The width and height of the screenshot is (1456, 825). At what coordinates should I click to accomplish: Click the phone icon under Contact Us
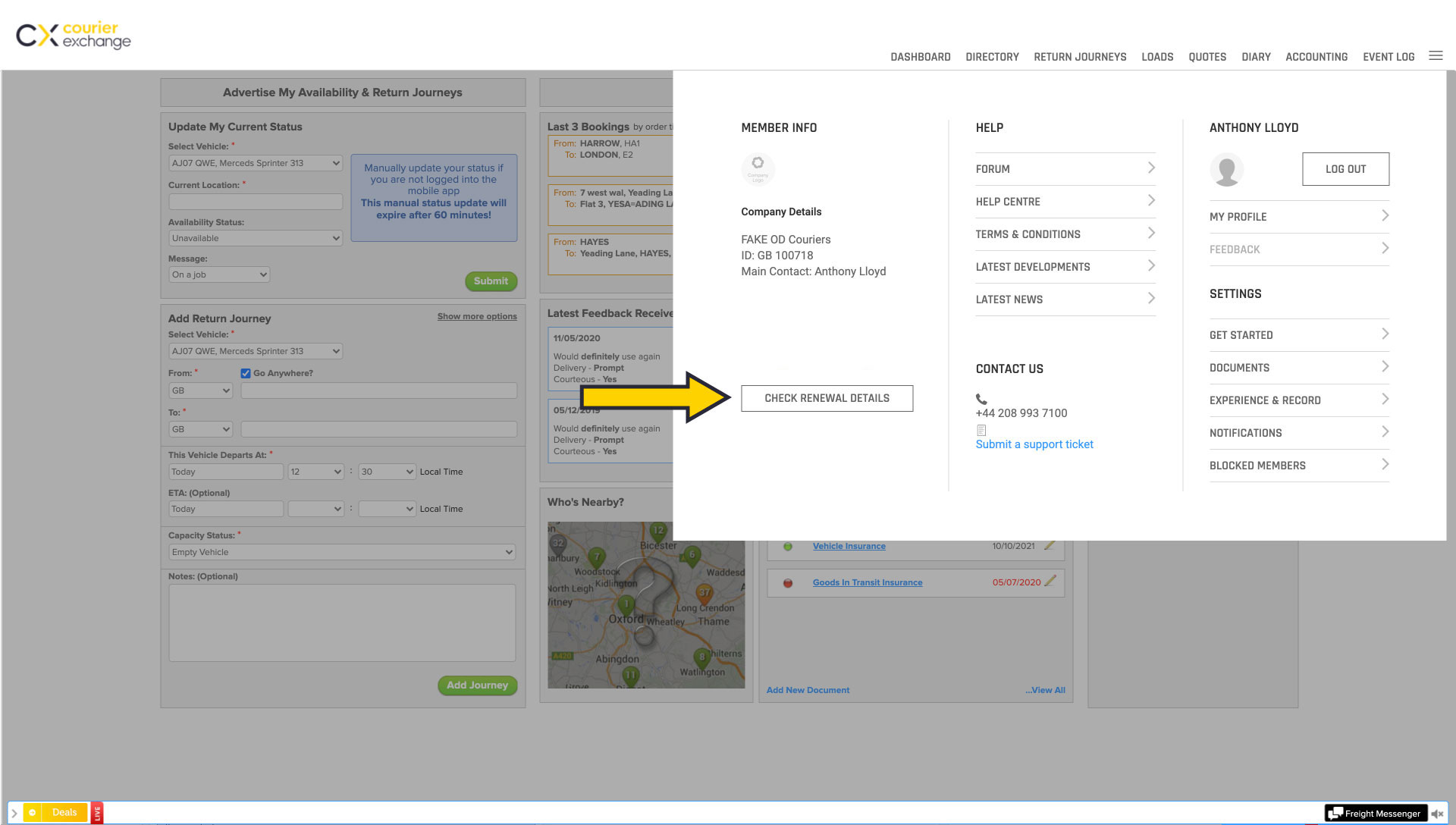(x=981, y=399)
